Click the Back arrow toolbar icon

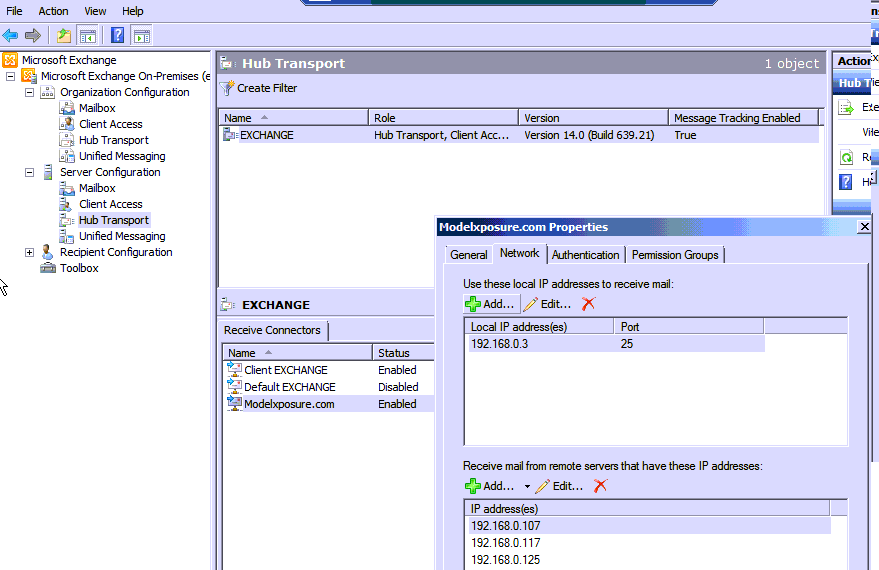point(10,36)
